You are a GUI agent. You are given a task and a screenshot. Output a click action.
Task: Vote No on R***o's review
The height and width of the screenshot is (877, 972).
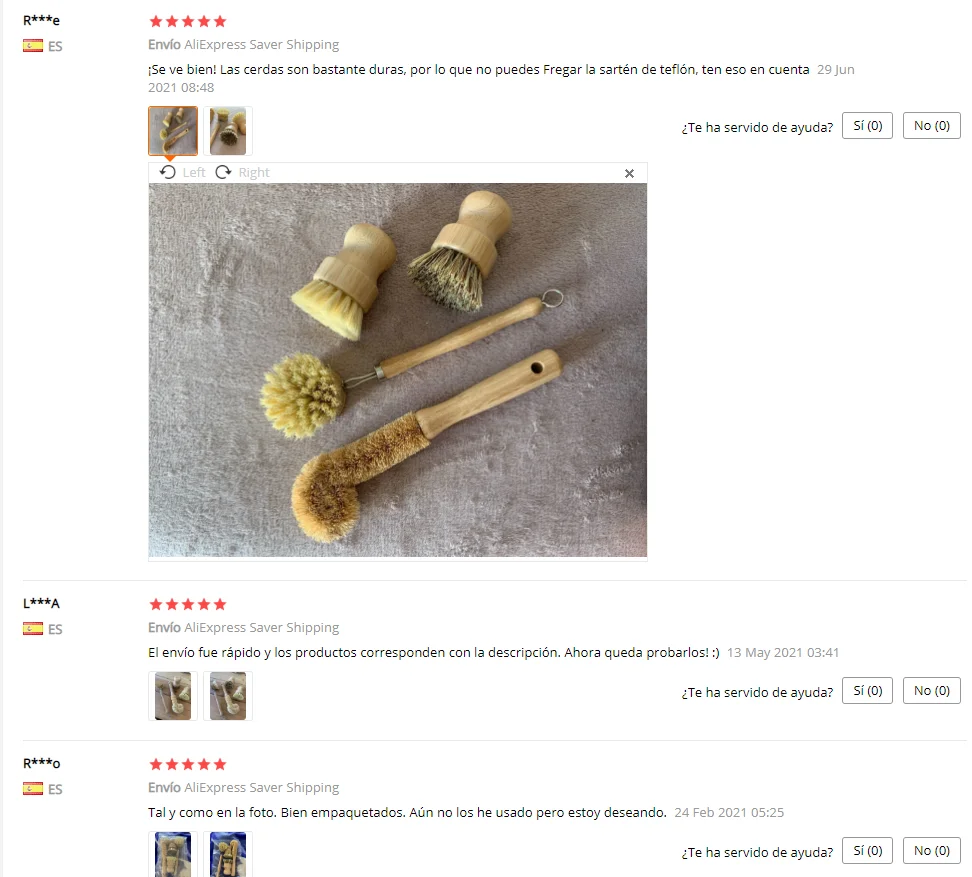[932, 850]
